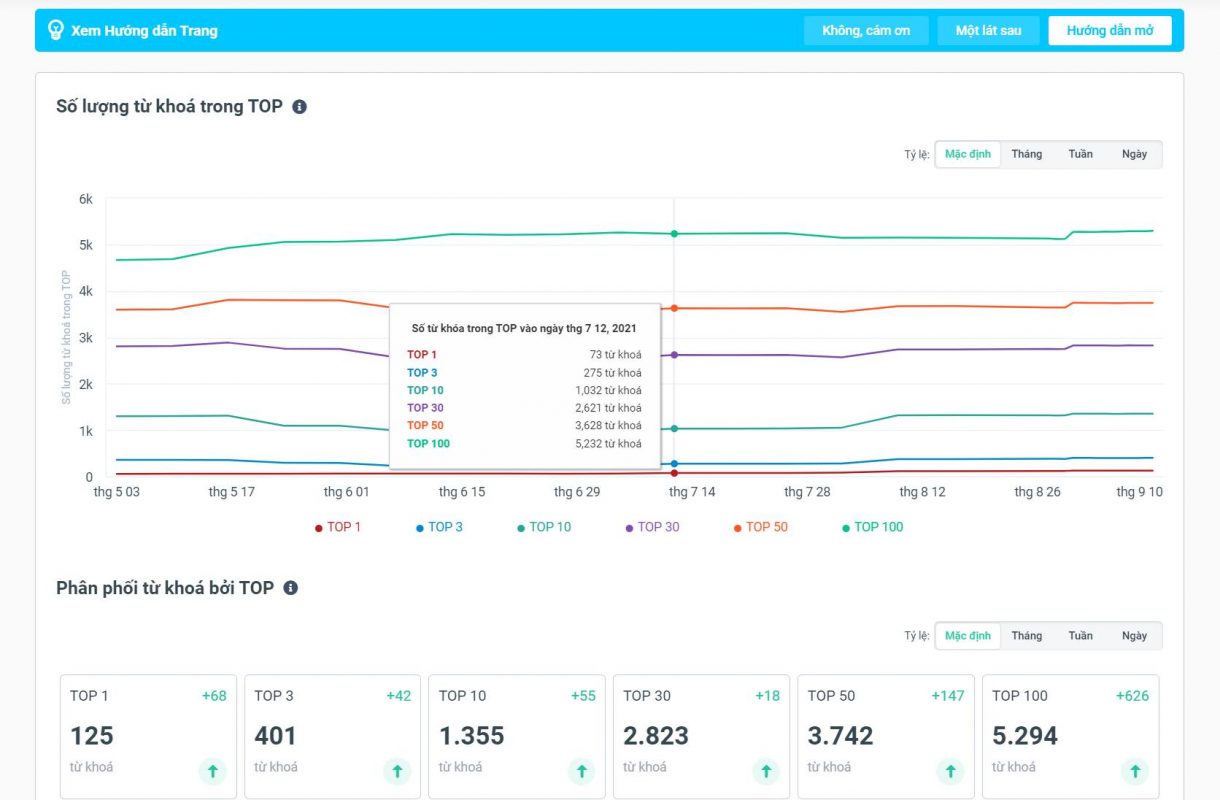Open info icon beside Số lượng từ khoá trong TOP
The image size is (1220, 800).
coord(299,106)
